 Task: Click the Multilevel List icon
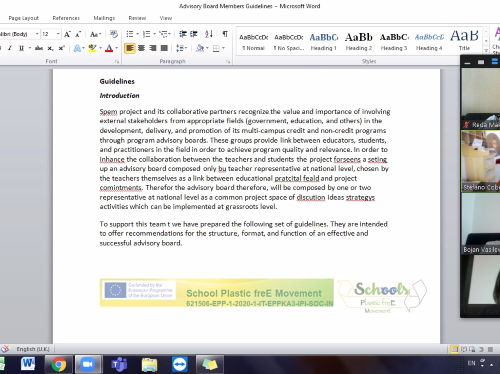(163, 34)
